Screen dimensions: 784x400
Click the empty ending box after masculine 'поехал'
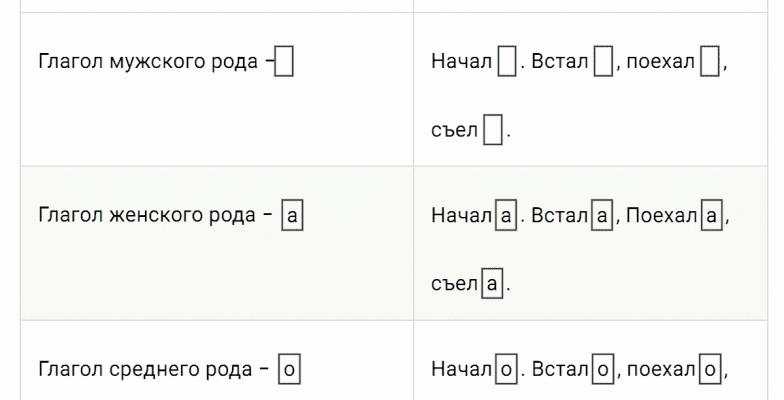[x=710, y=63]
